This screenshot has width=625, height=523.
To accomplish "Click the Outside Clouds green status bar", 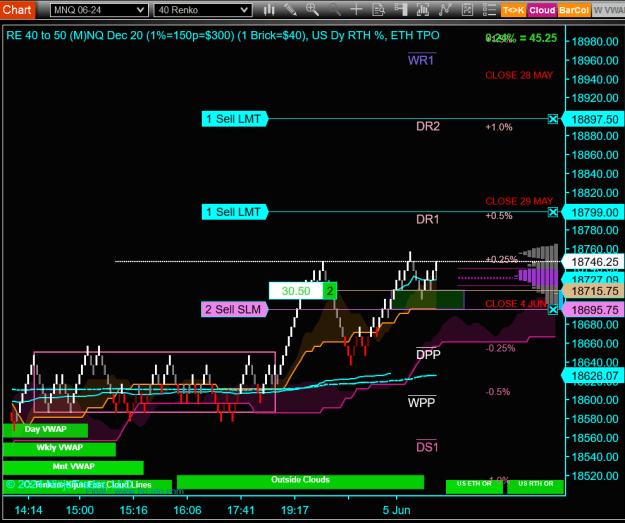I will point(300,481).
